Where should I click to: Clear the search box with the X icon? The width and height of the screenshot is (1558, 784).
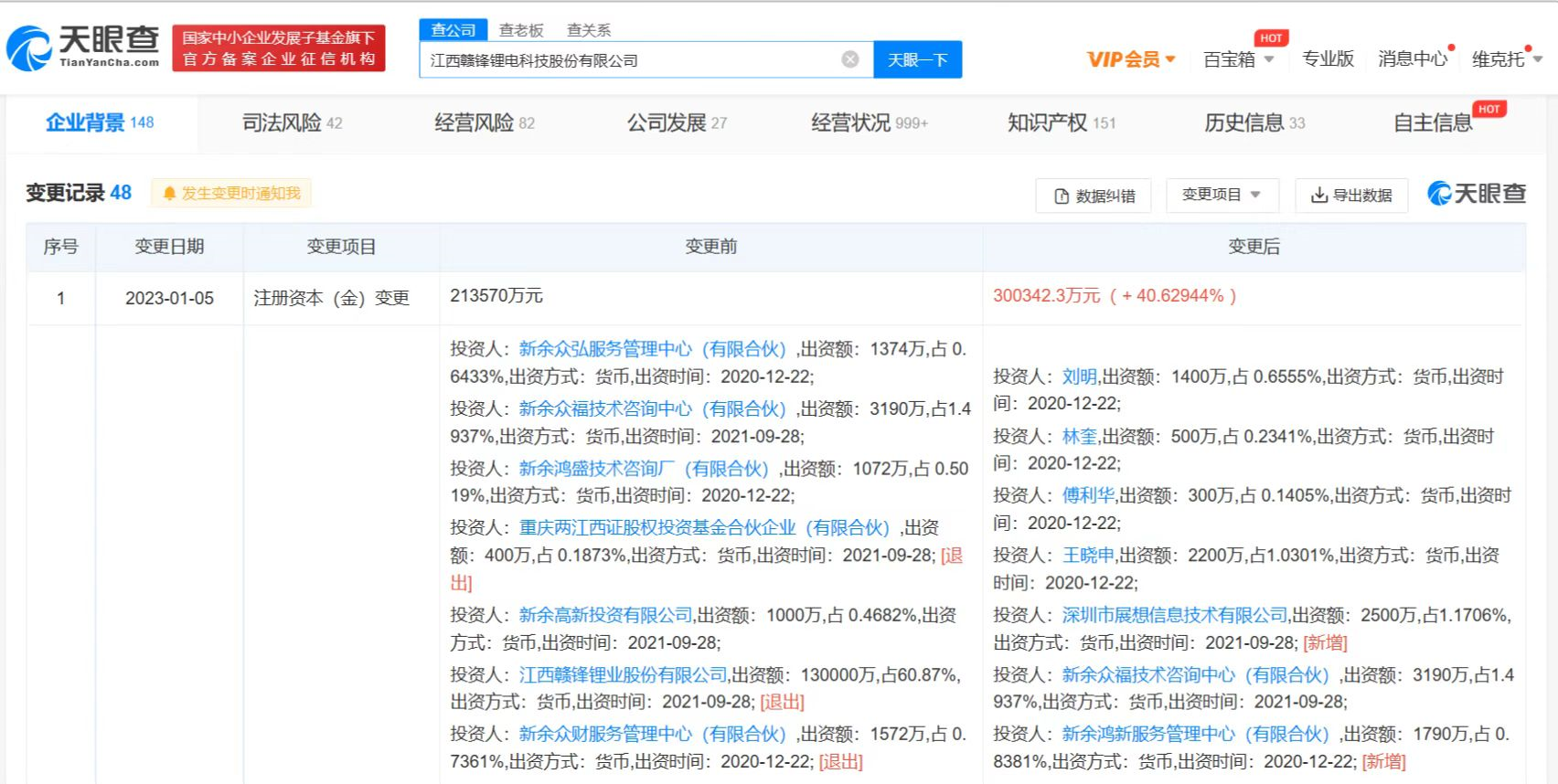(849, 59)
